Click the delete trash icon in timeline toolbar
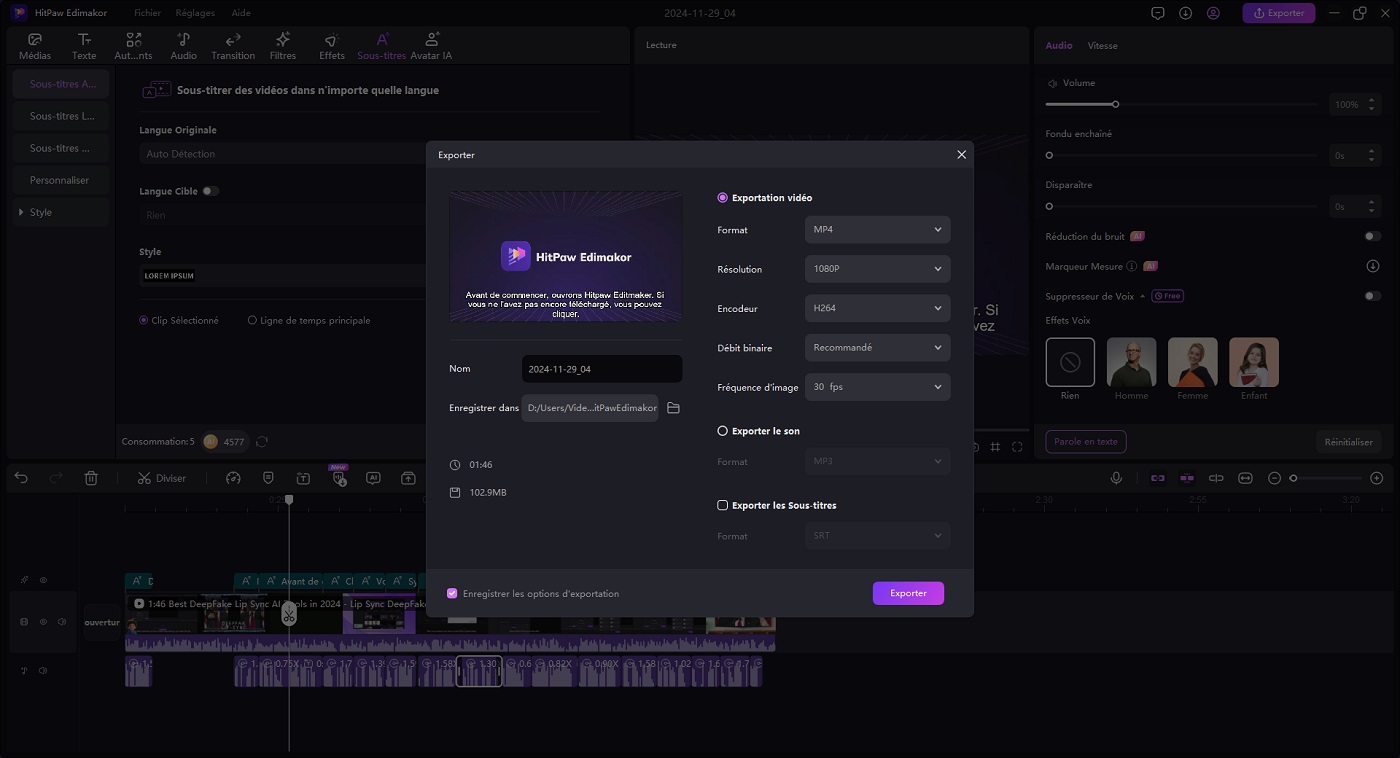 pos(91,478)
